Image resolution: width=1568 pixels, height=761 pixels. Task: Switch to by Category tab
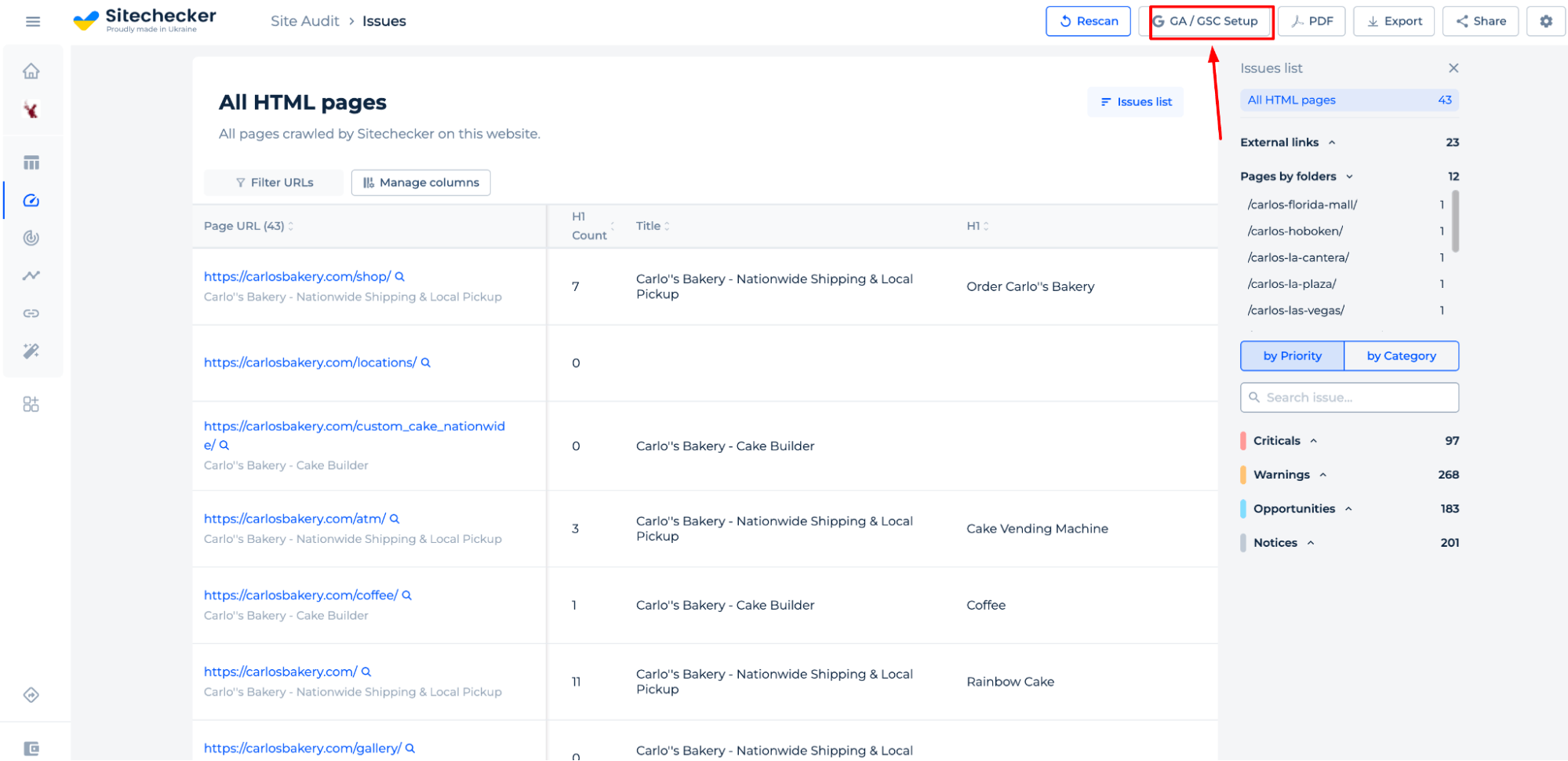(1401, 356)
